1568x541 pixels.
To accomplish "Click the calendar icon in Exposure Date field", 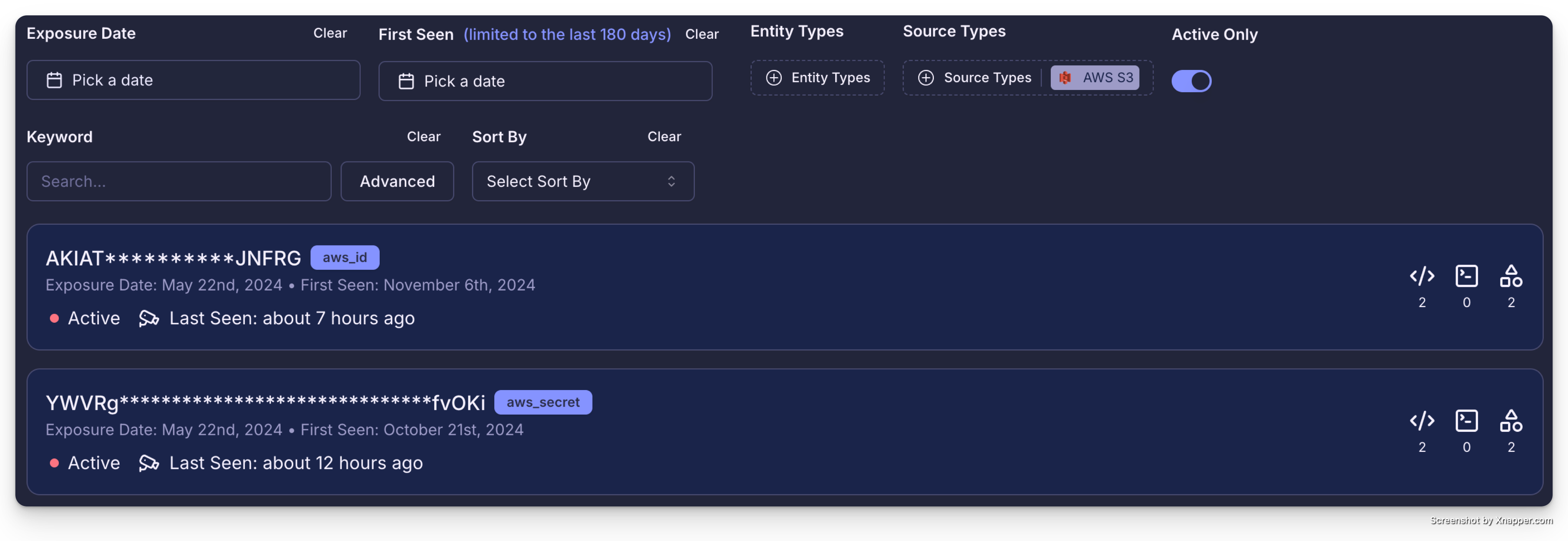I will click(54, 80).
